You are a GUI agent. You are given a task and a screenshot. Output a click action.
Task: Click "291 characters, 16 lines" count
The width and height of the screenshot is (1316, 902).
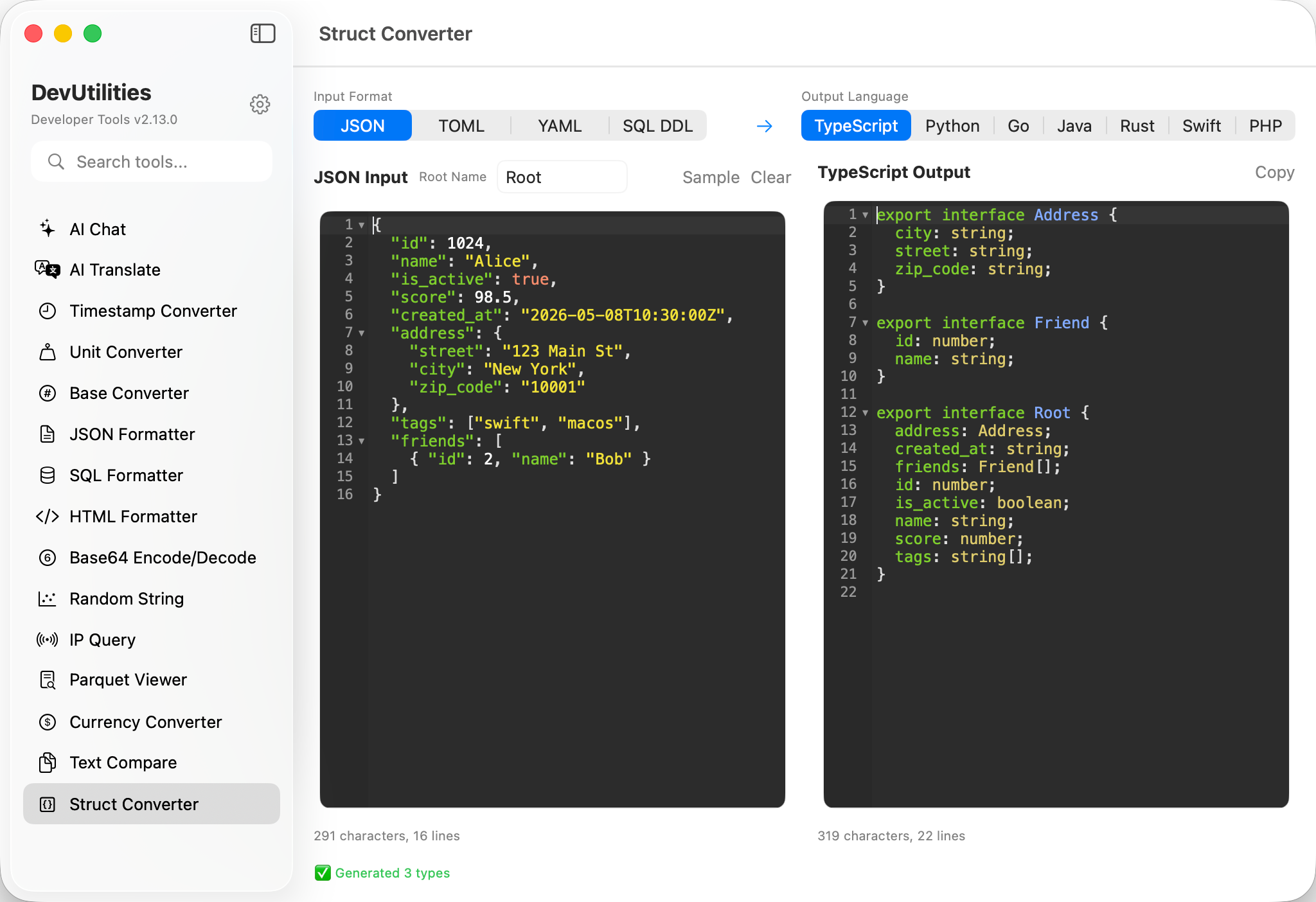tap(386, 836)
